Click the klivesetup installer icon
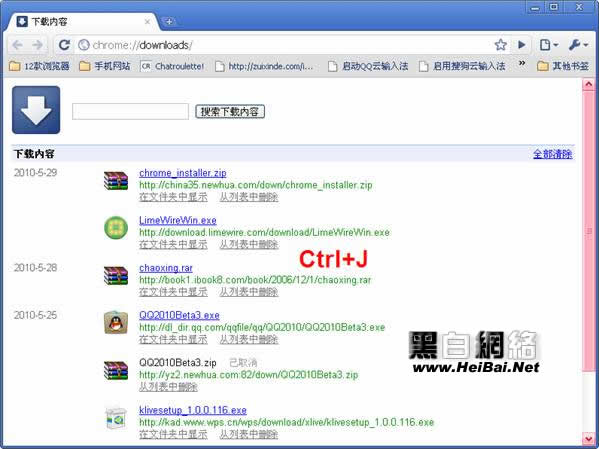Screen dimensions: 599x449 click(116, 418)
